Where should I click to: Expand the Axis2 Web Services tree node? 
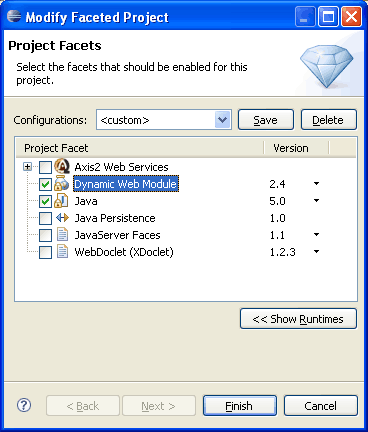[27, 167]
